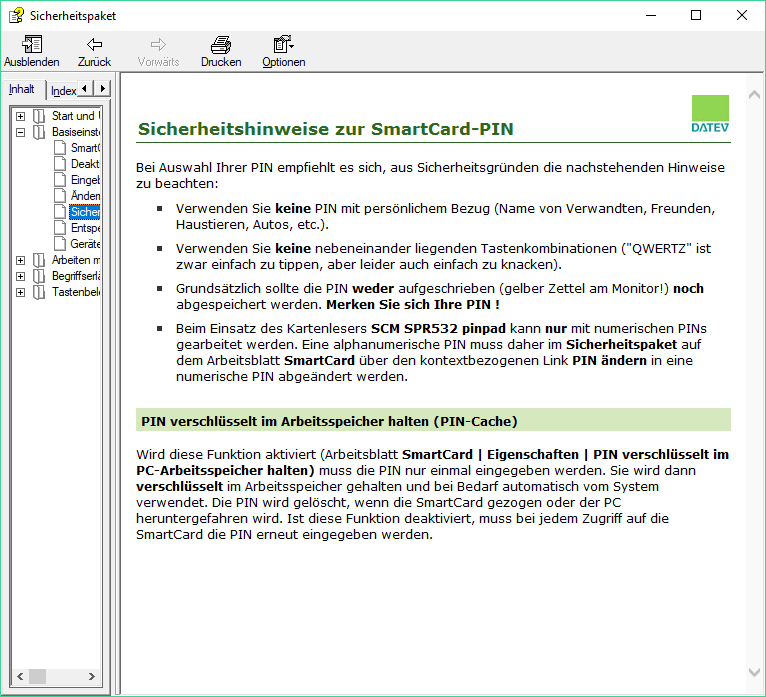Open the Änder topic in tree
The height and width of the screenshot is (697, 766).
(85, 196)
